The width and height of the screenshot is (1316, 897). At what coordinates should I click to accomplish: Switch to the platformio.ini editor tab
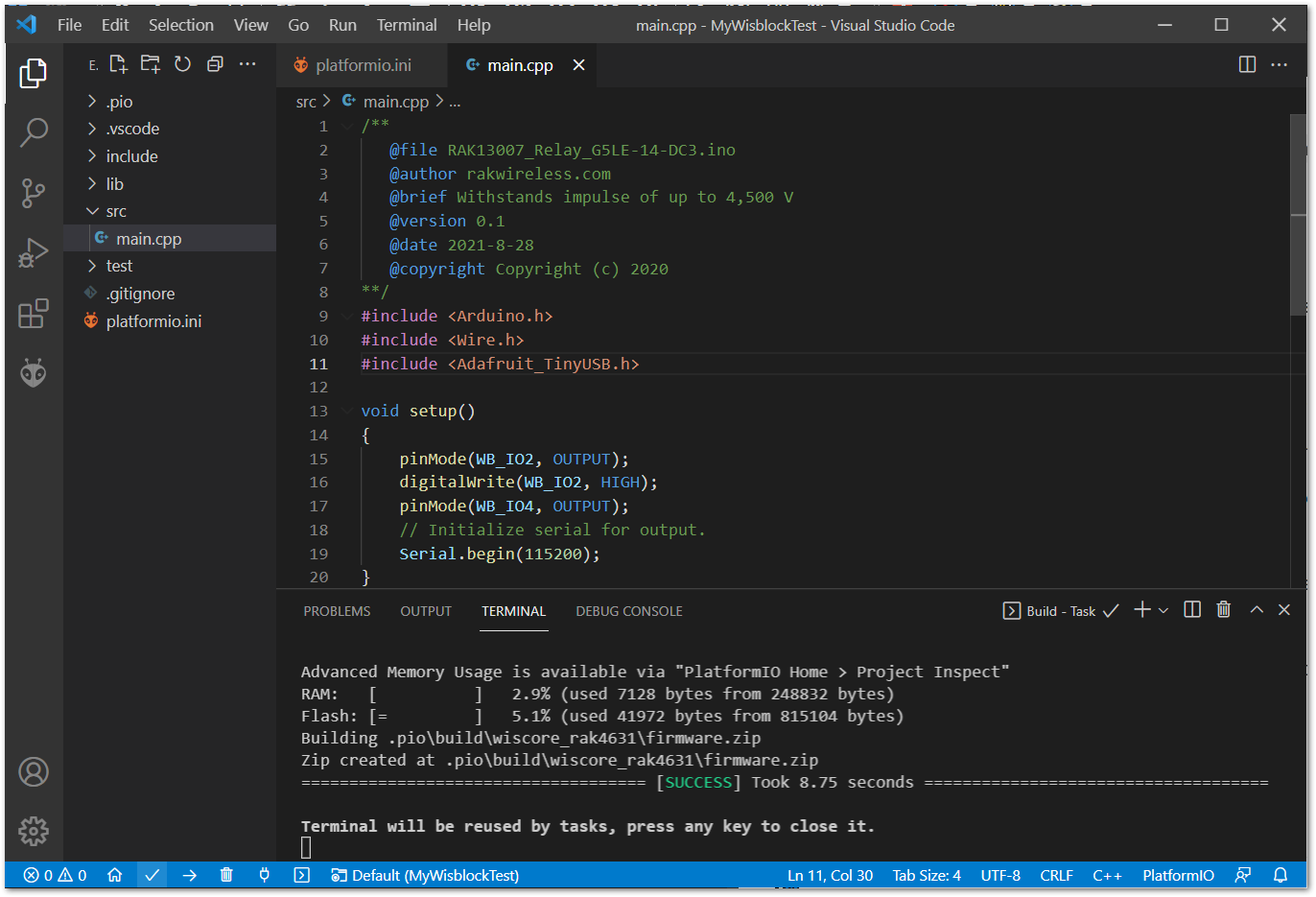click(x=364, y=65)
